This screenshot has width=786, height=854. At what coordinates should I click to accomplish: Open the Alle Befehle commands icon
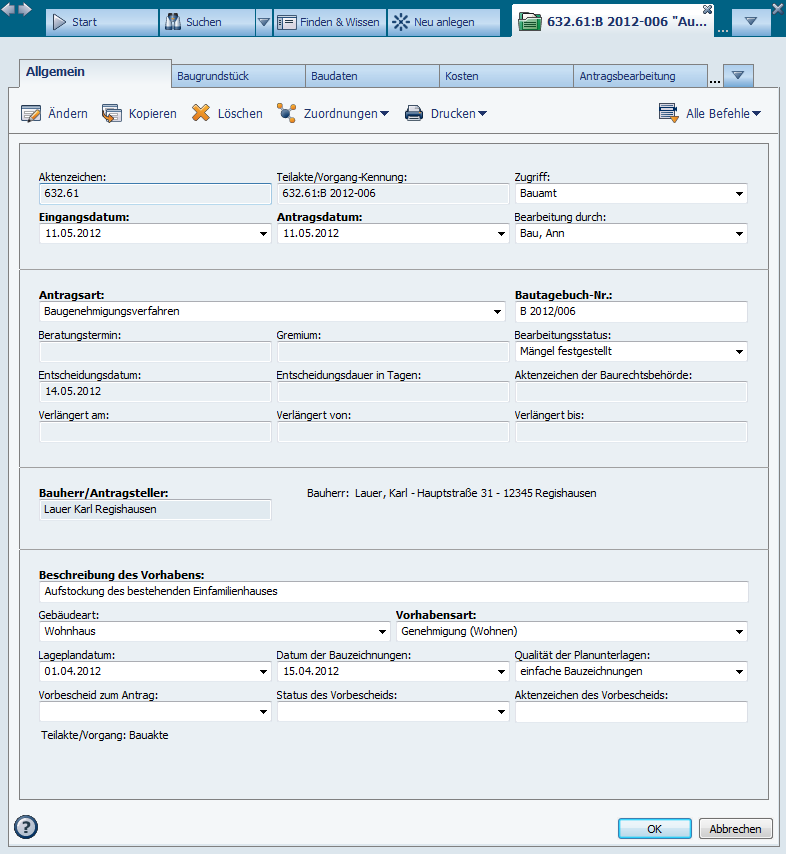point(669,113)
